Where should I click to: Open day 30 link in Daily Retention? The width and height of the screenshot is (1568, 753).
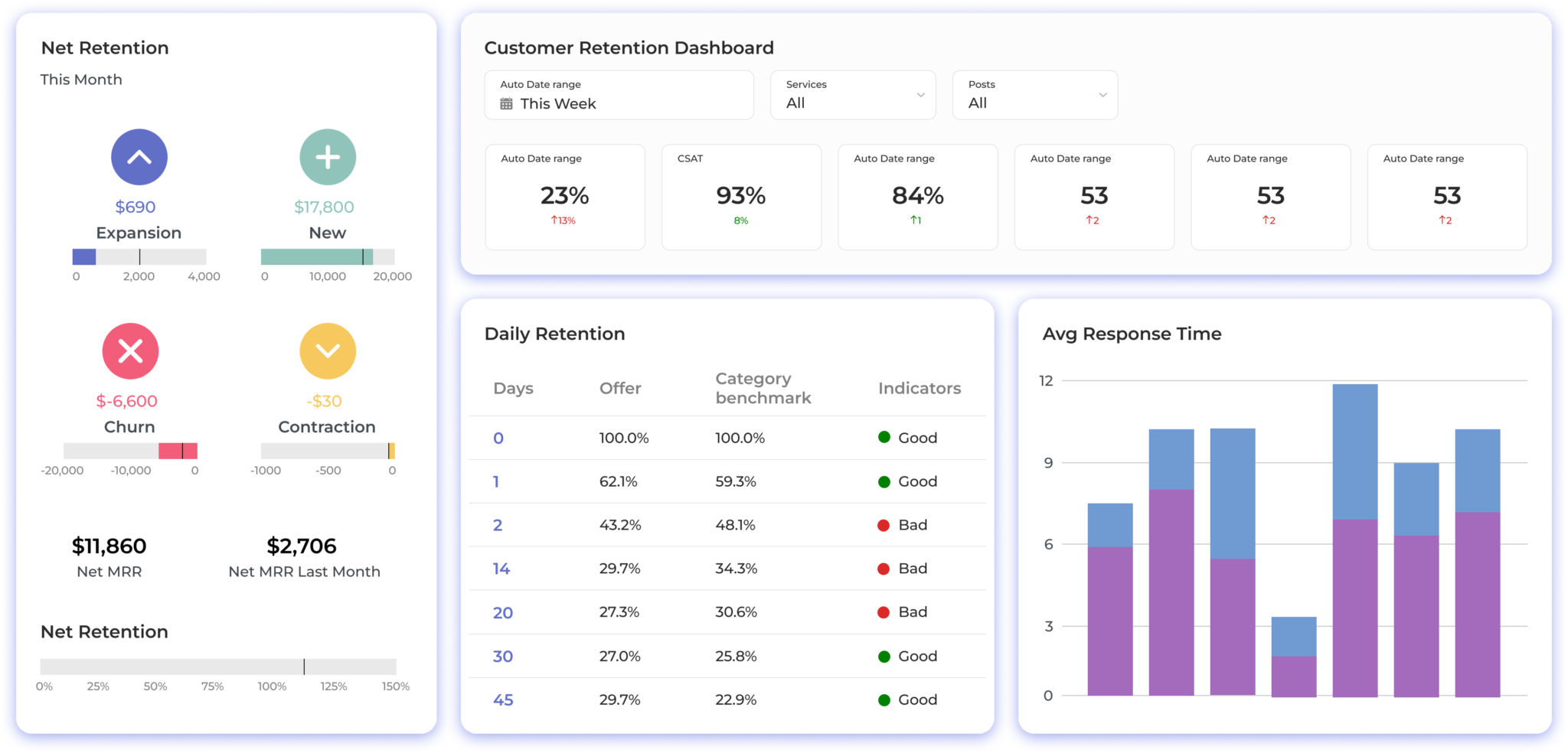click(x=502, y=657)
